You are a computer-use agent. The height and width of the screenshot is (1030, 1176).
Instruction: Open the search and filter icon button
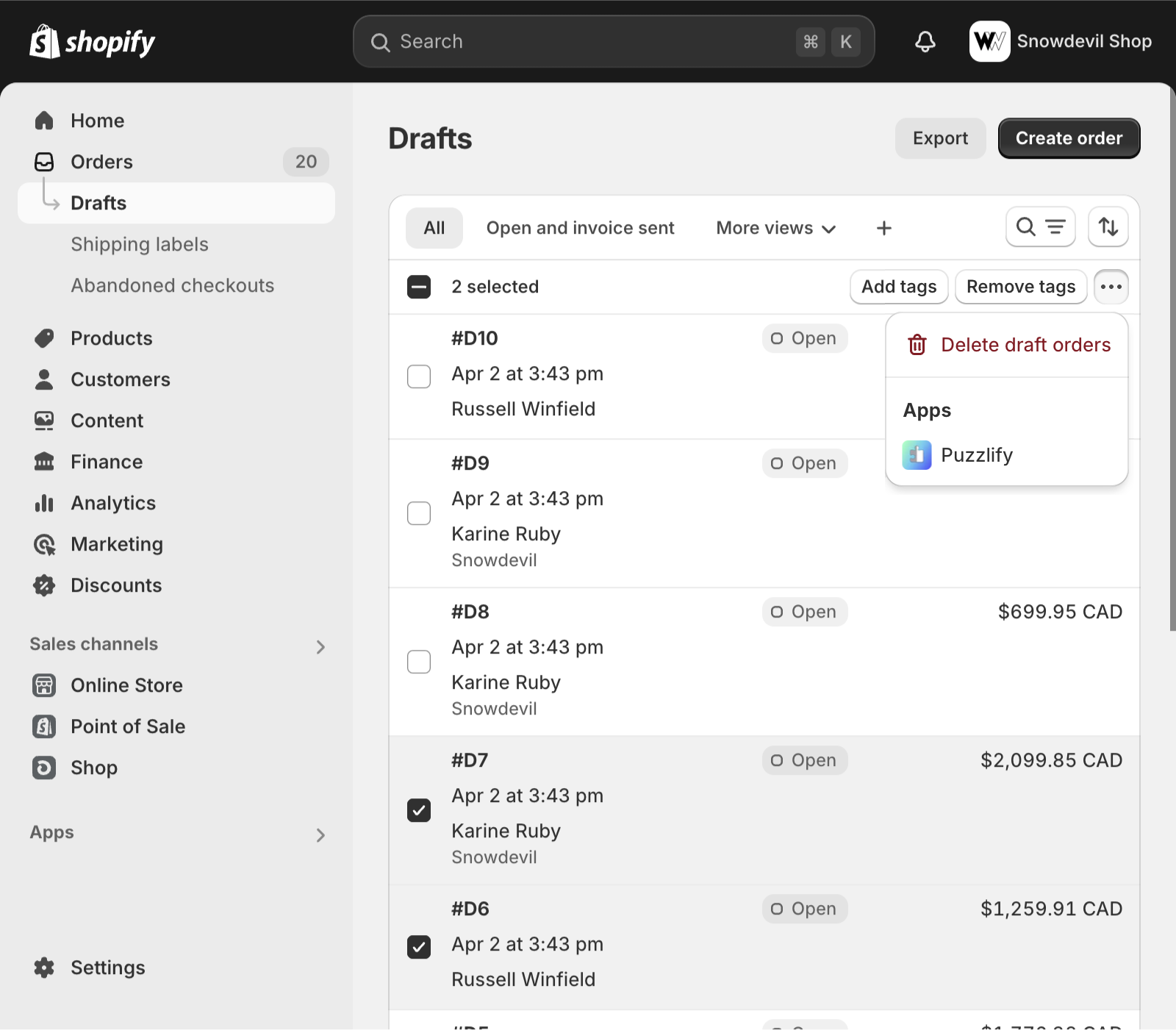coord(1040,227)
